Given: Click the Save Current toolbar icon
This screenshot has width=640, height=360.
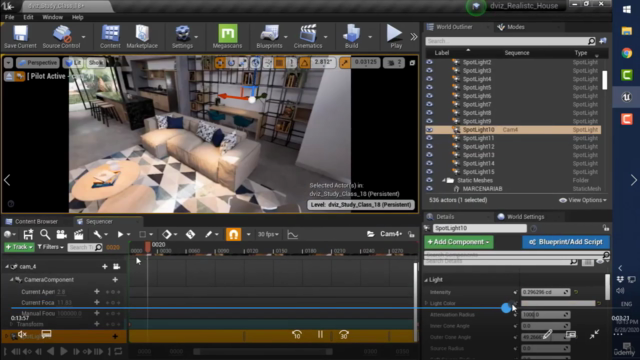Looking at the screenshot, I should click(20, 36).
